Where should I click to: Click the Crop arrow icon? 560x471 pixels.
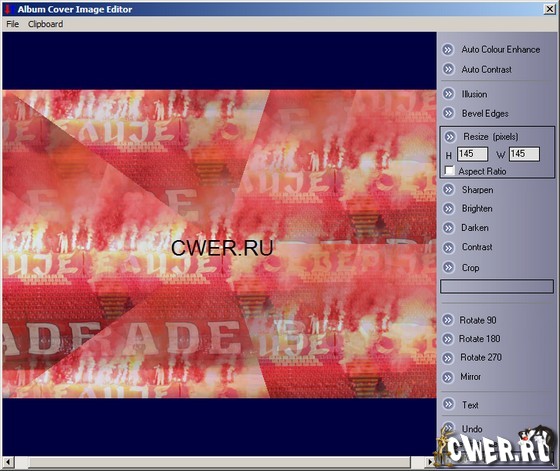click(x=448, y=267)
